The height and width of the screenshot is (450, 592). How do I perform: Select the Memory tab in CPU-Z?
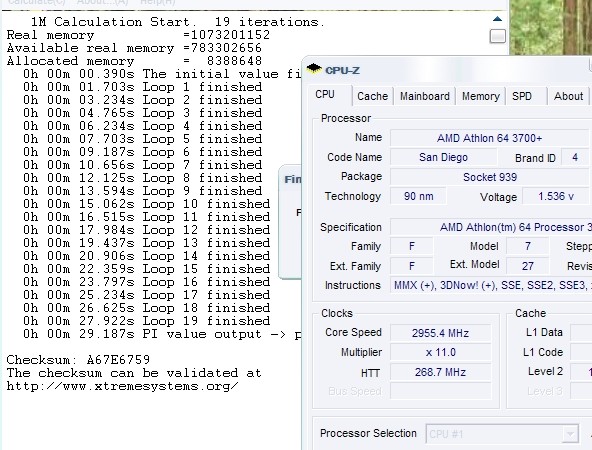point(481,96)
